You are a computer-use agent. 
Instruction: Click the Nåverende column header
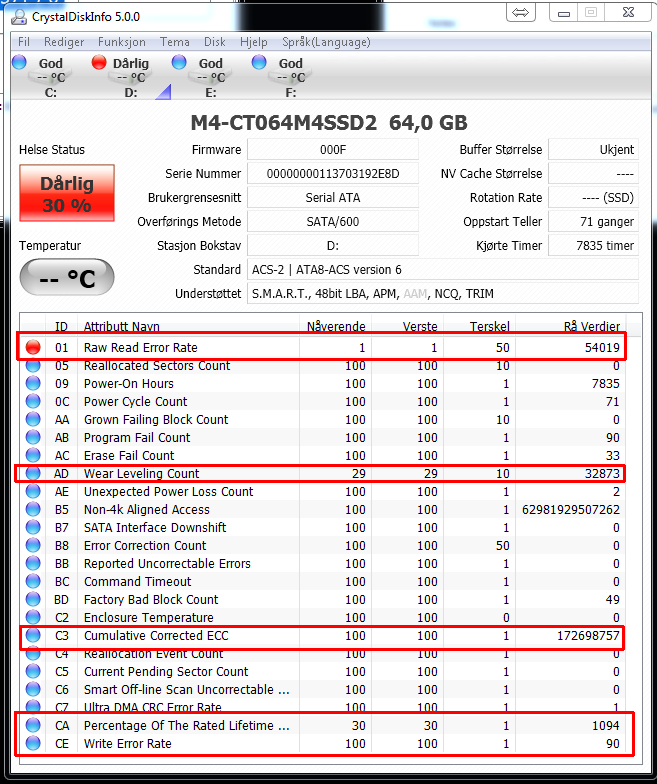336,326
